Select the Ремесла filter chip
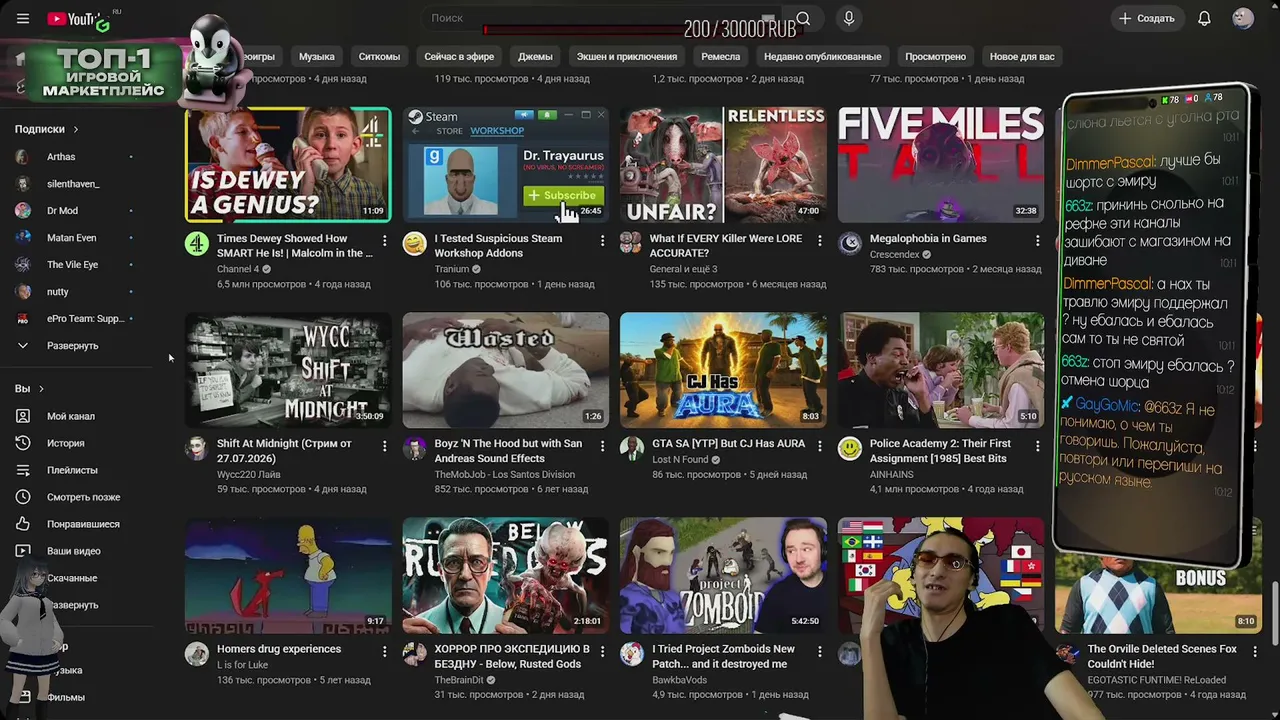 tap(720, 57)
